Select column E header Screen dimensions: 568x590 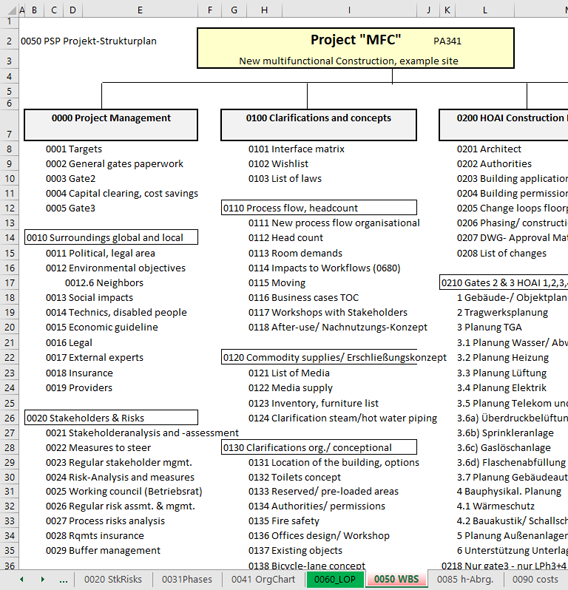[x=140, y=10]
